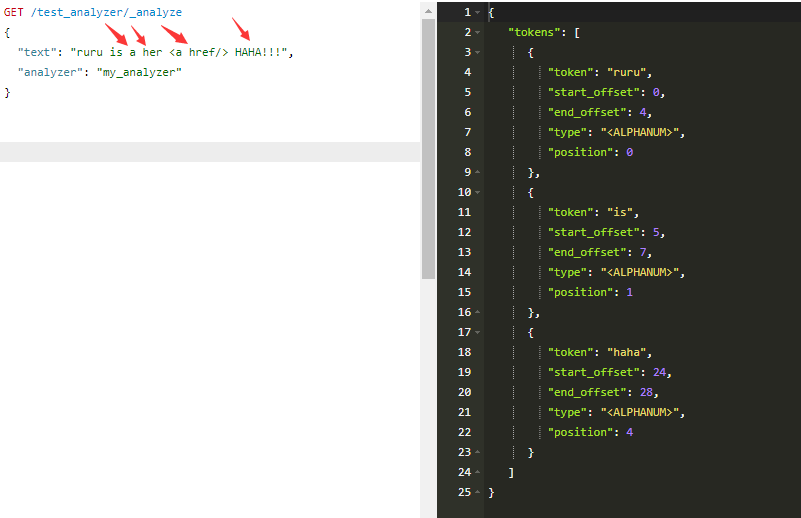The height and width of the screenshot is (518, 801).
Task: Click the request editor vertical scrollbar thumb
Action: 428,149
